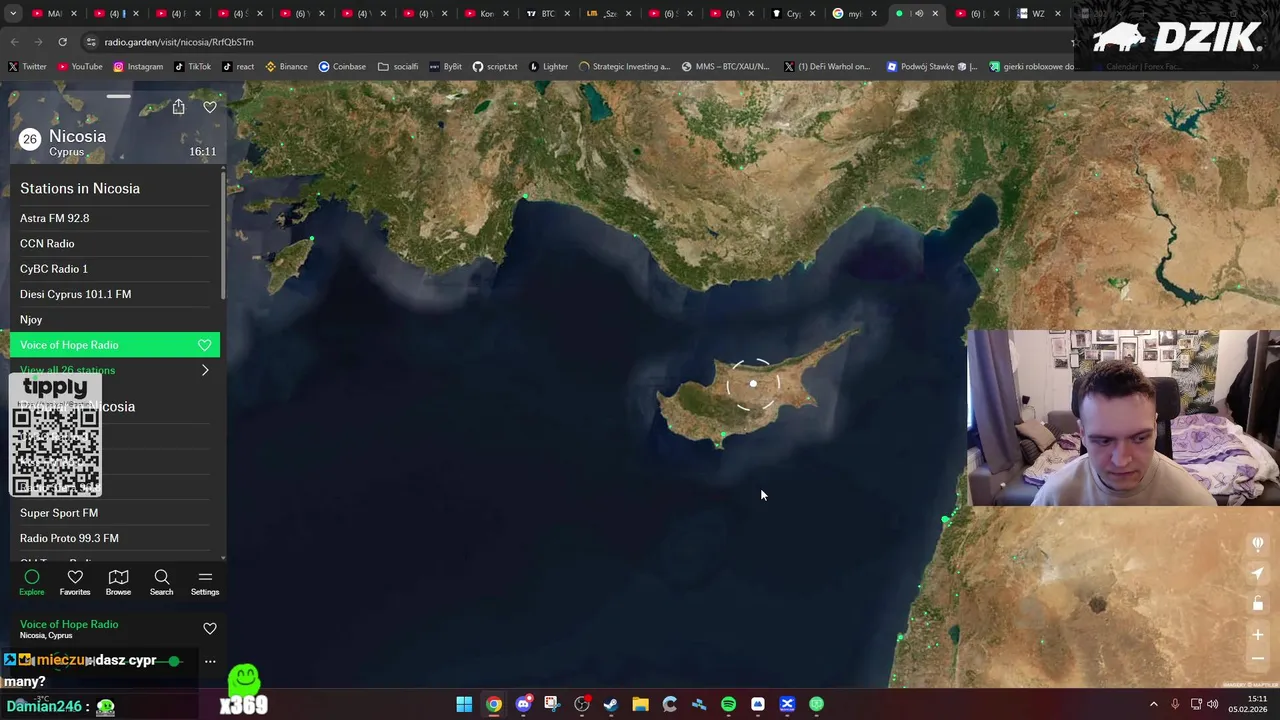Click the address bar URL

click(179, 42)
